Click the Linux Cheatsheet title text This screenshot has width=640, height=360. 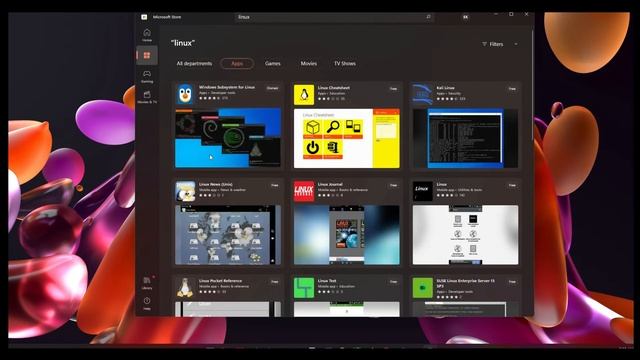333,88
